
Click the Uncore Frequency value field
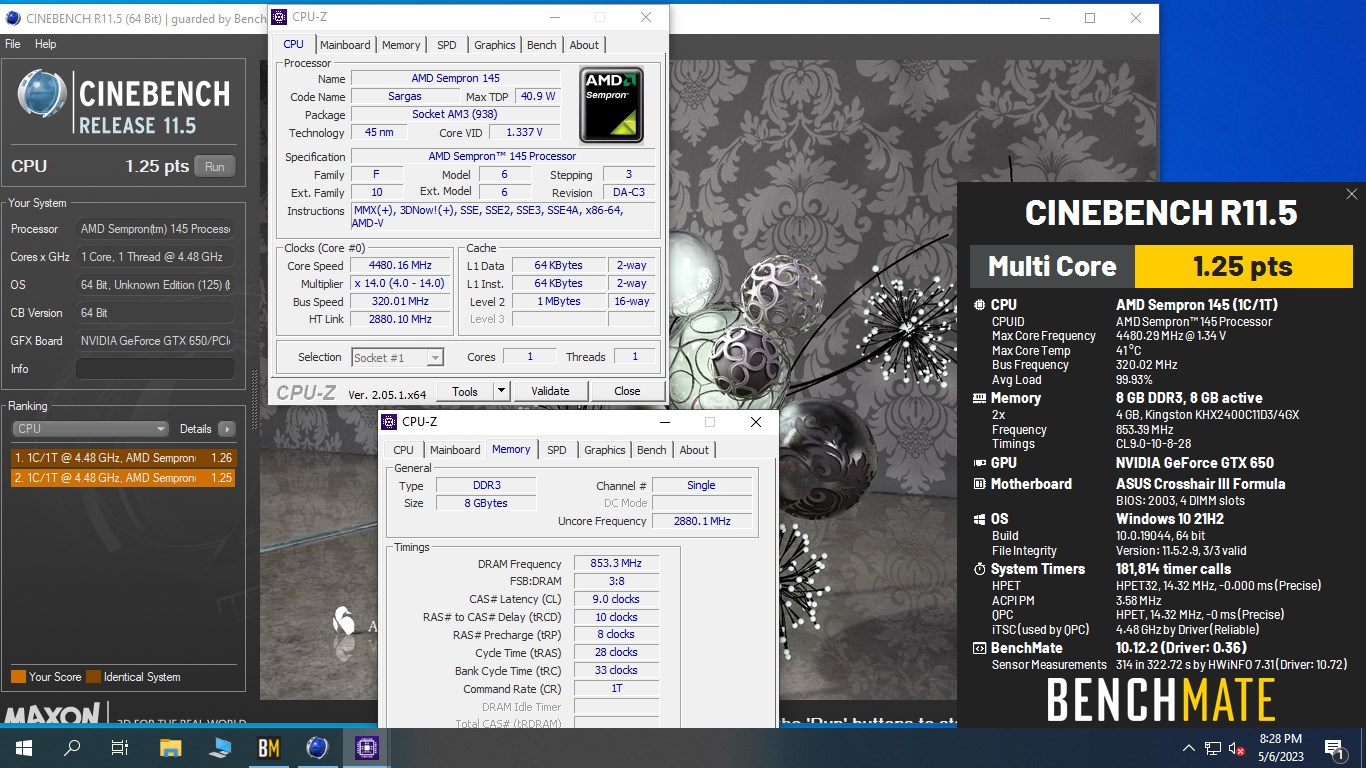(701, 521)
